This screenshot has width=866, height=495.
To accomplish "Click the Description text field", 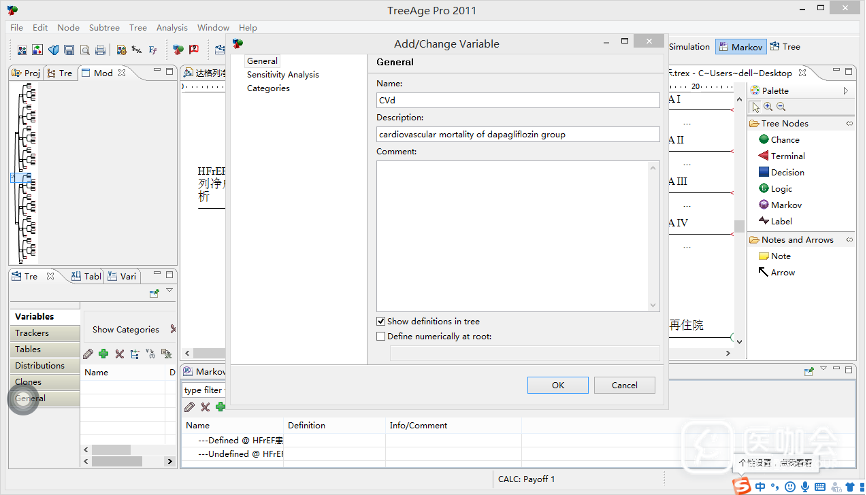I will (518, 134).
